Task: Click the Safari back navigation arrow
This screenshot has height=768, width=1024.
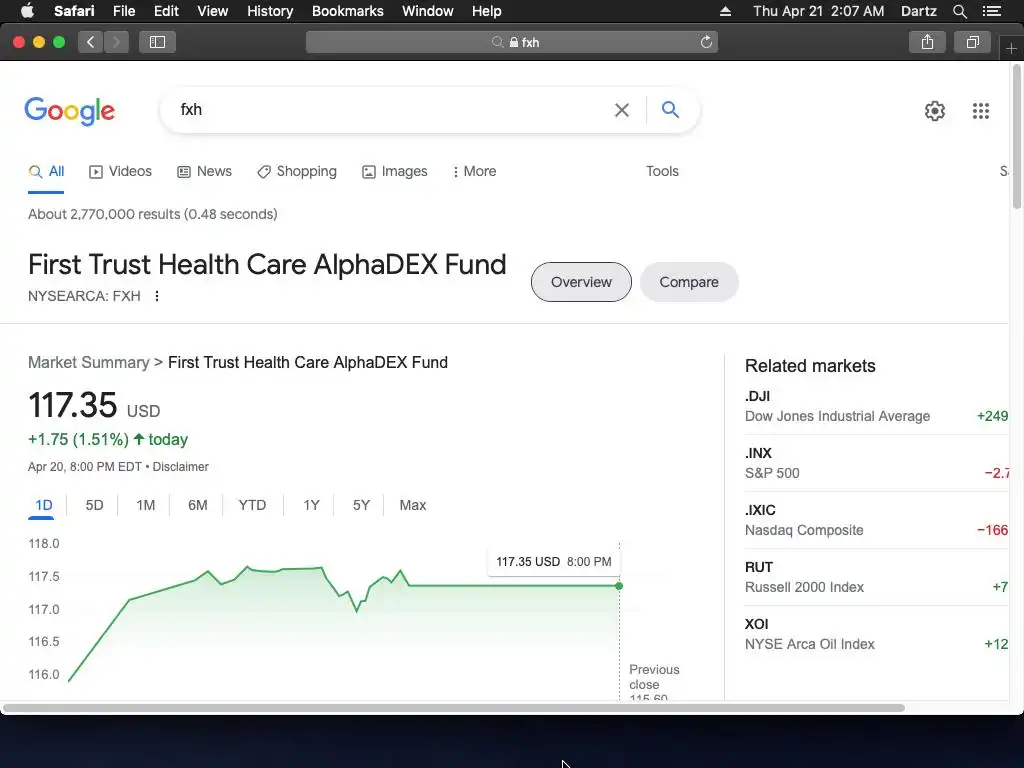Action: coord(91,42)
